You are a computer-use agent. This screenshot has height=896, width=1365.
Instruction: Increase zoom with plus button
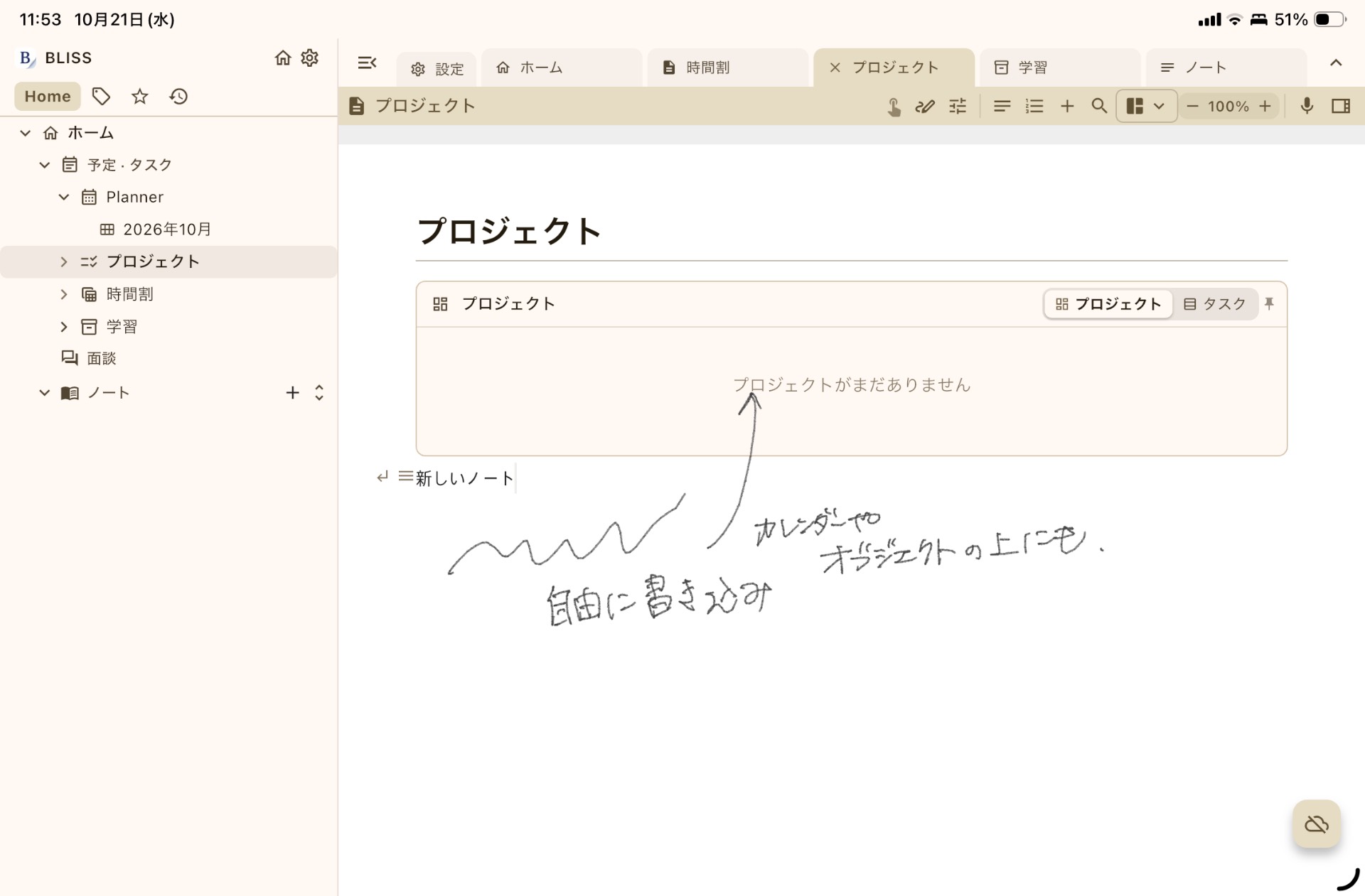(x=1265, y=107)
